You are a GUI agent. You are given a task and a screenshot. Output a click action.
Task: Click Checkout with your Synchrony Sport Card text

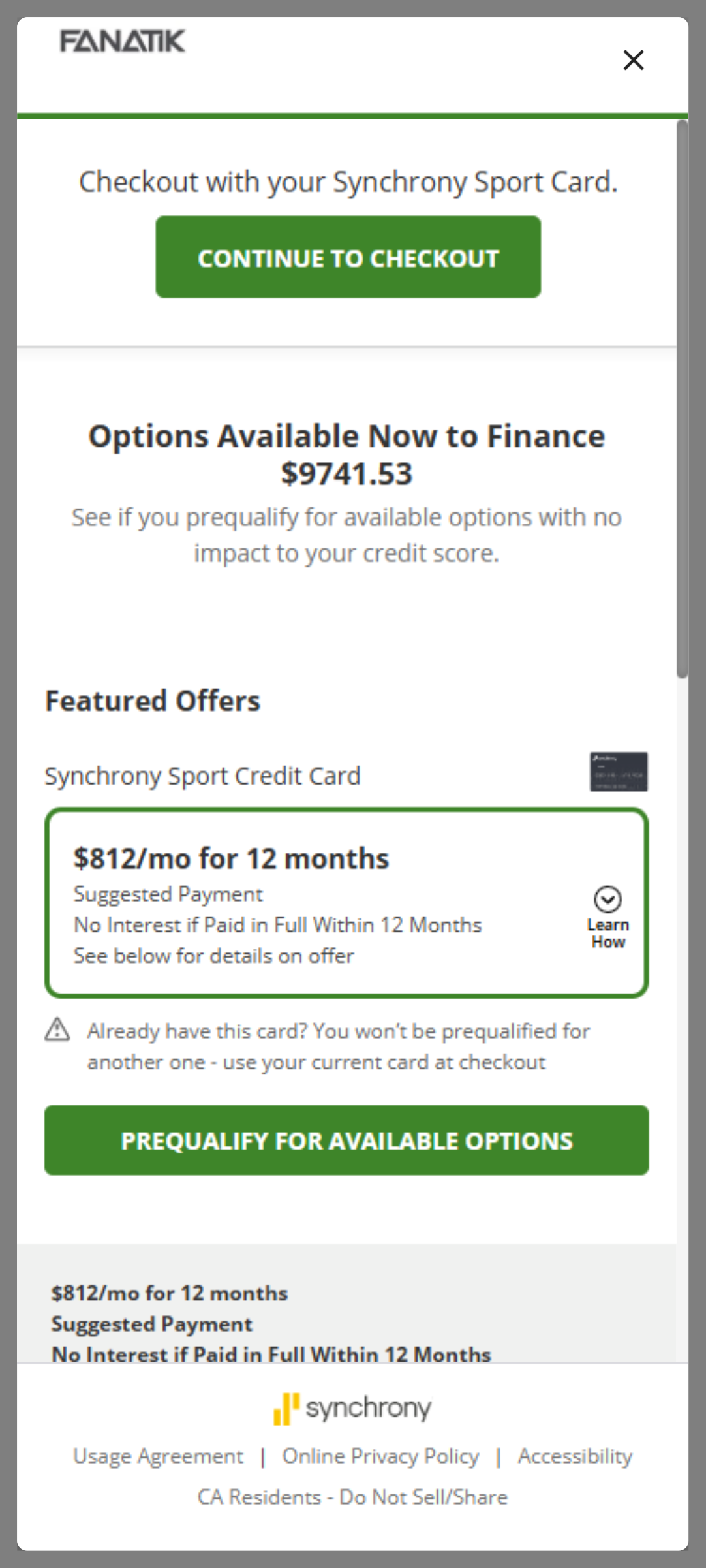click(x=348, y=181)
